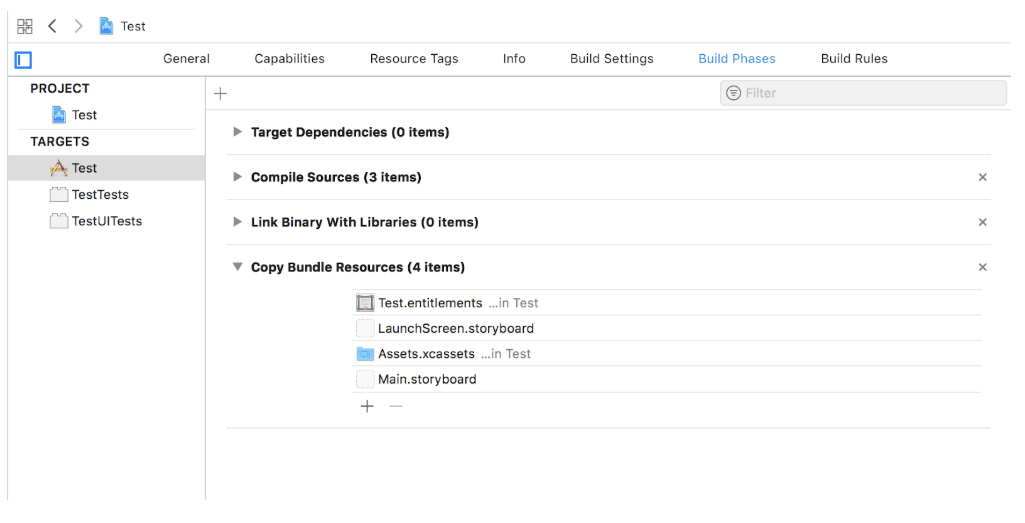Screen dimensions: 1025x523
Task: Select Assets.xcassets resource row
Action: click(x=667, y=354)
